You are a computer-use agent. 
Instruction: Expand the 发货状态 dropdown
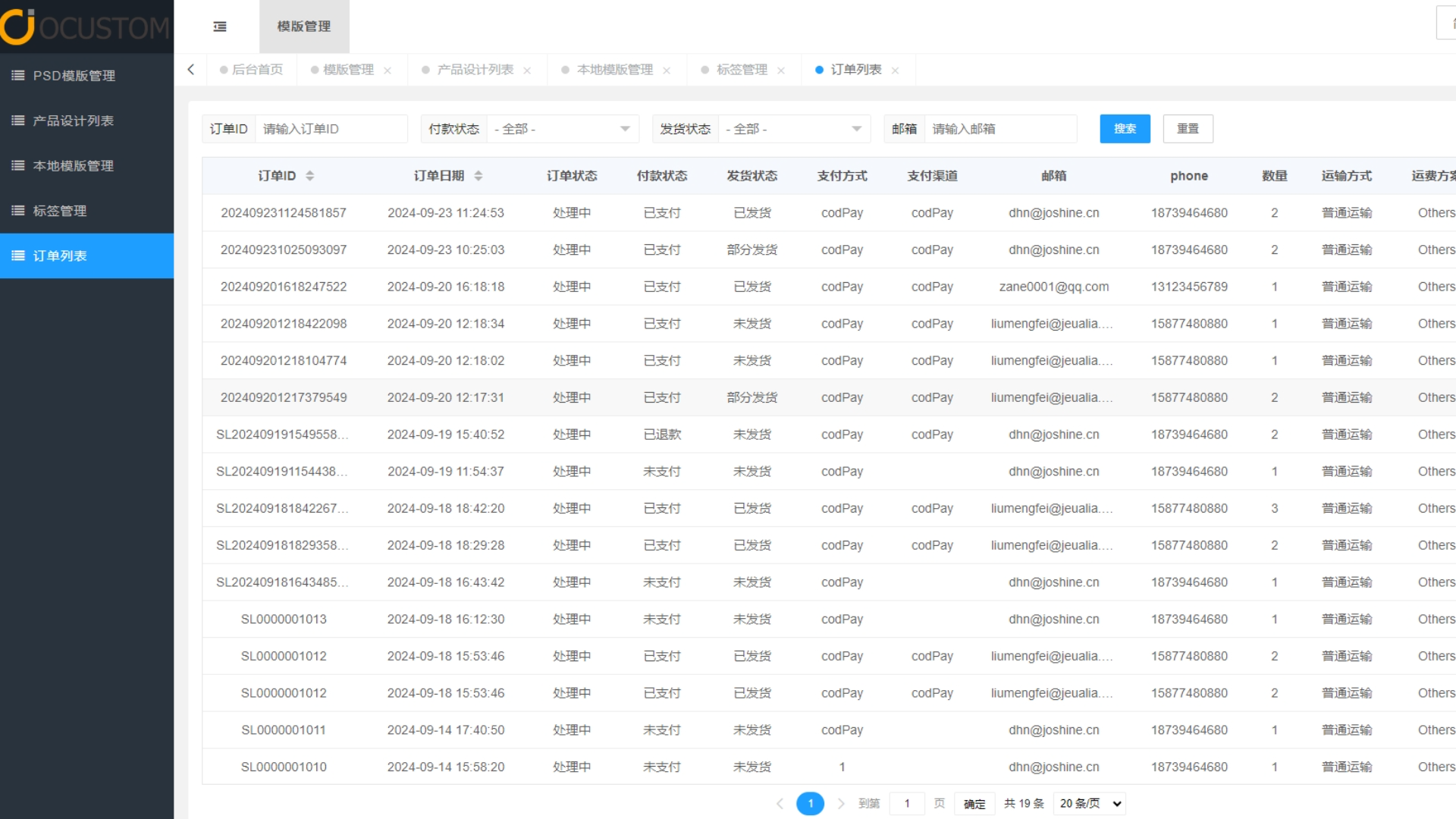point(794,129)
